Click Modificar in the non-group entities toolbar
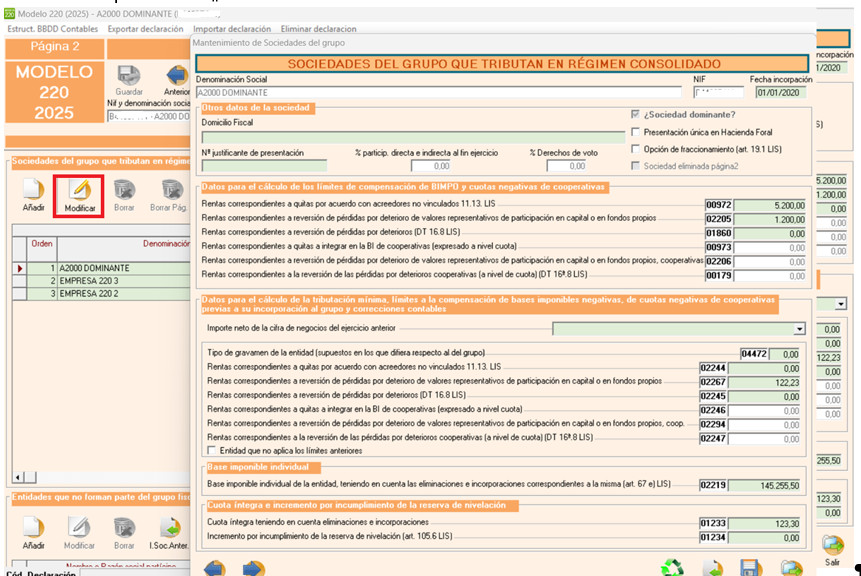861x576 pixels. (79, 527)
